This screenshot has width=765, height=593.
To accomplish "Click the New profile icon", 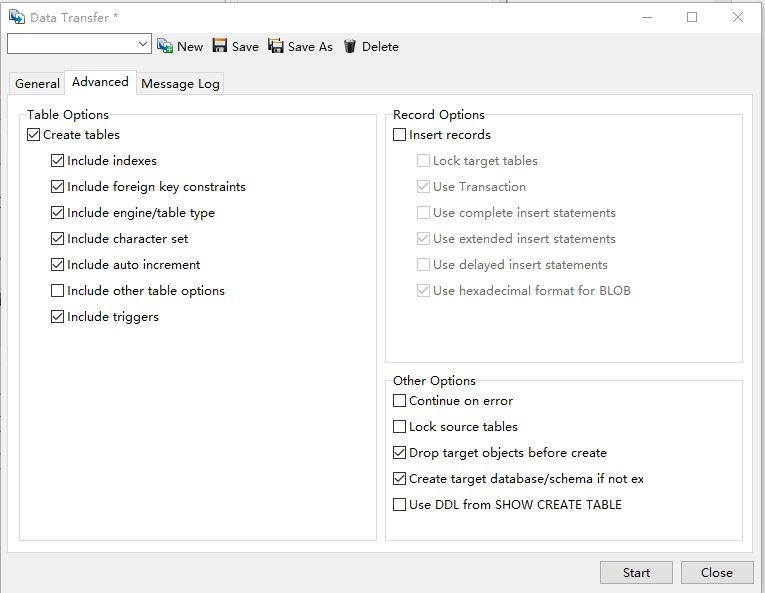I will coord(165,46).
